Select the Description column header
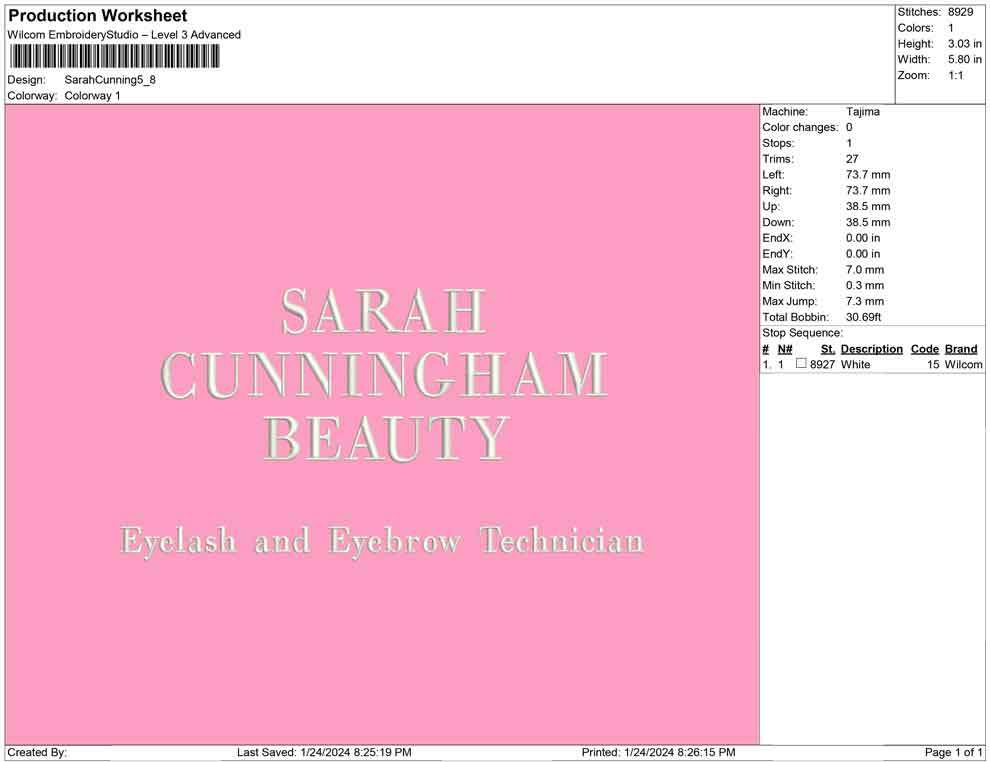This screenshot has height=762, width=990. (871, 349)
